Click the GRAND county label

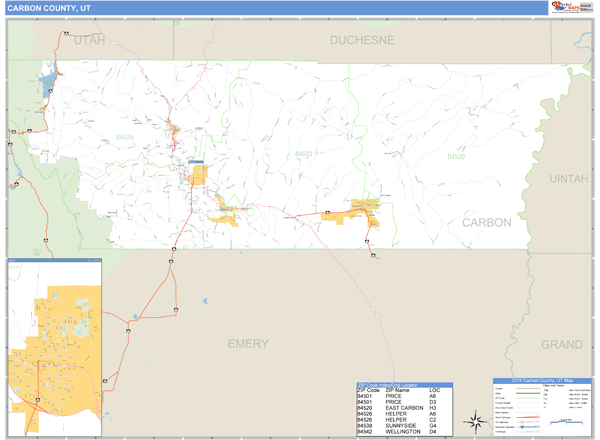coord(561,344)
